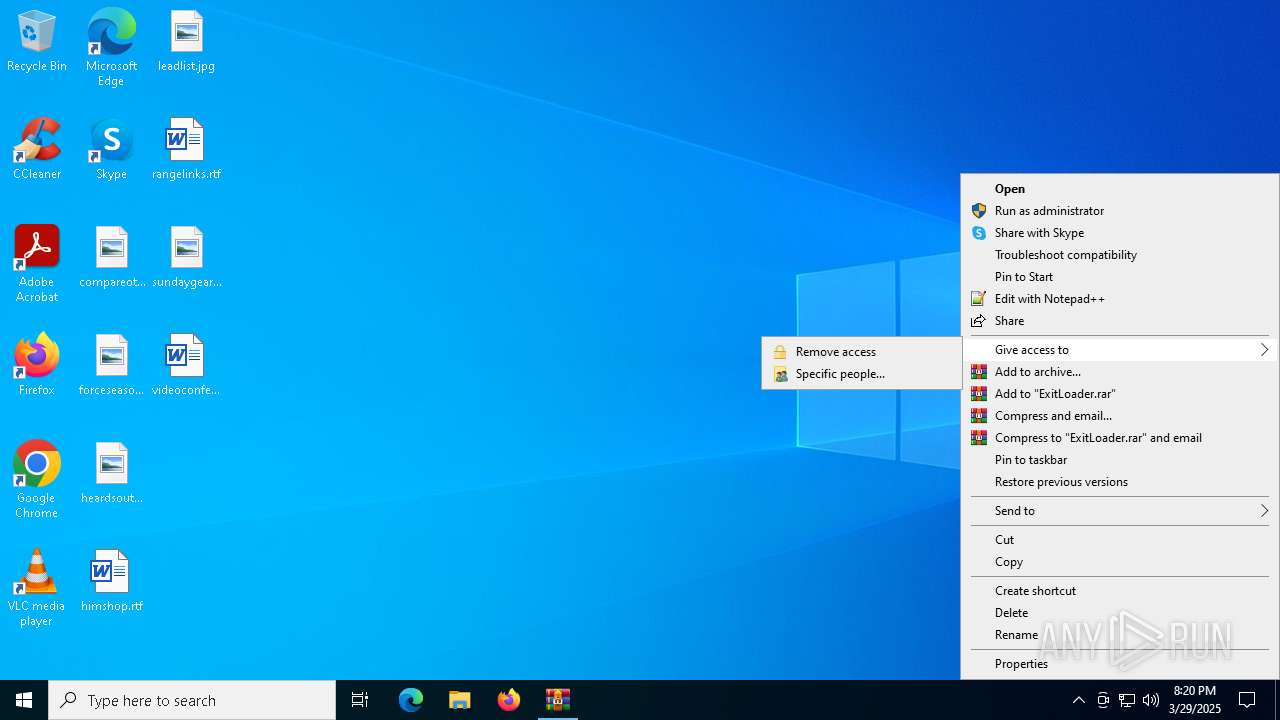1280x720 pixels.
Task: Open the Action Center notifications icon
Action: pos(1247,700)
